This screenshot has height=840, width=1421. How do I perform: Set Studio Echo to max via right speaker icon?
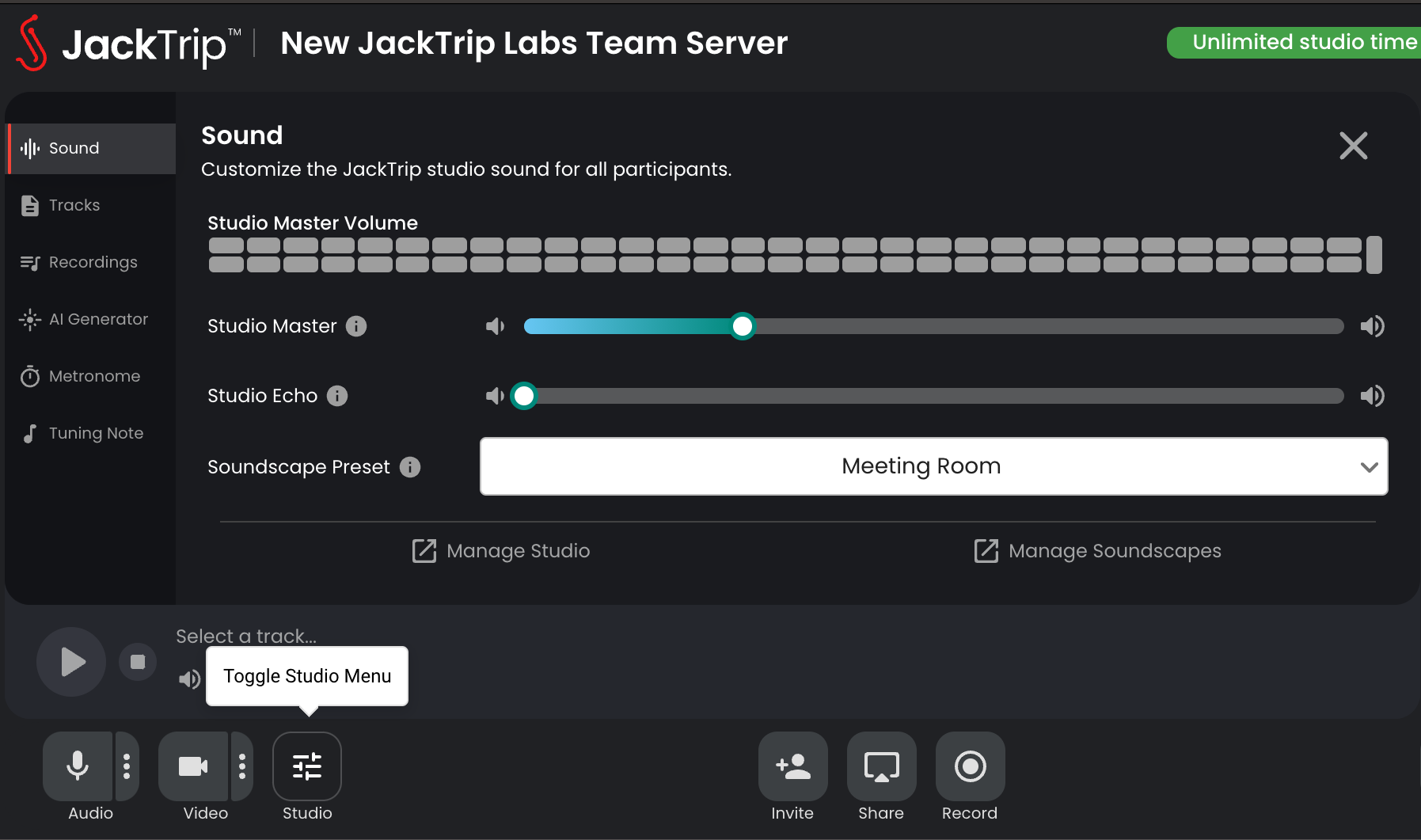pyautogui.click(x=1374, y=396)
